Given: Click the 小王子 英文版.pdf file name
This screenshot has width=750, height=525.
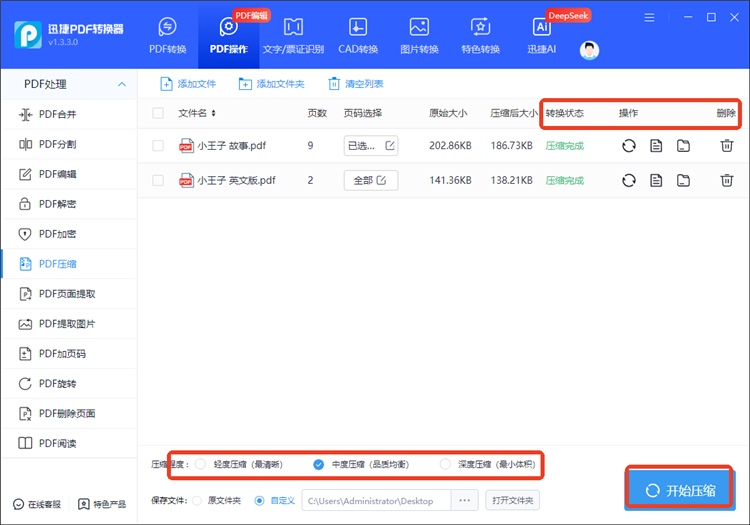Looking at the screenshot, I should click(236, 180).
